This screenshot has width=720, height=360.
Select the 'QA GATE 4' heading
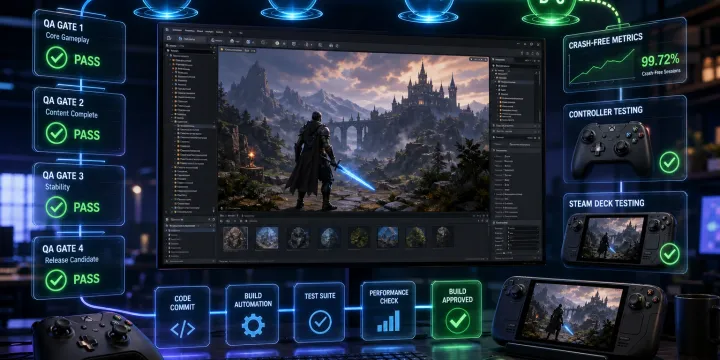click(x=63, y=249)
